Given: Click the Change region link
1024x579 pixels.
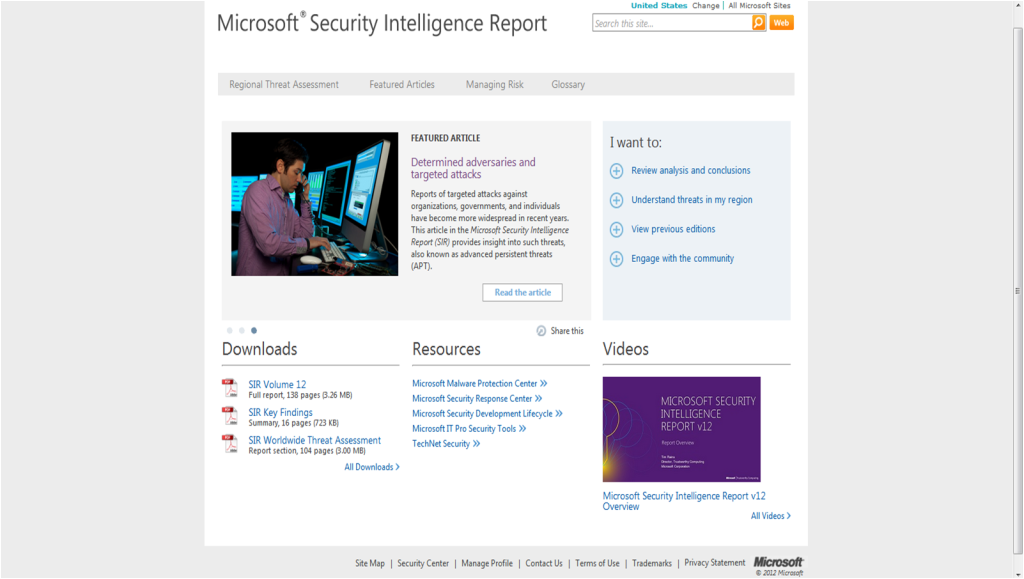Looking at the screenshot, I should 705,5.
